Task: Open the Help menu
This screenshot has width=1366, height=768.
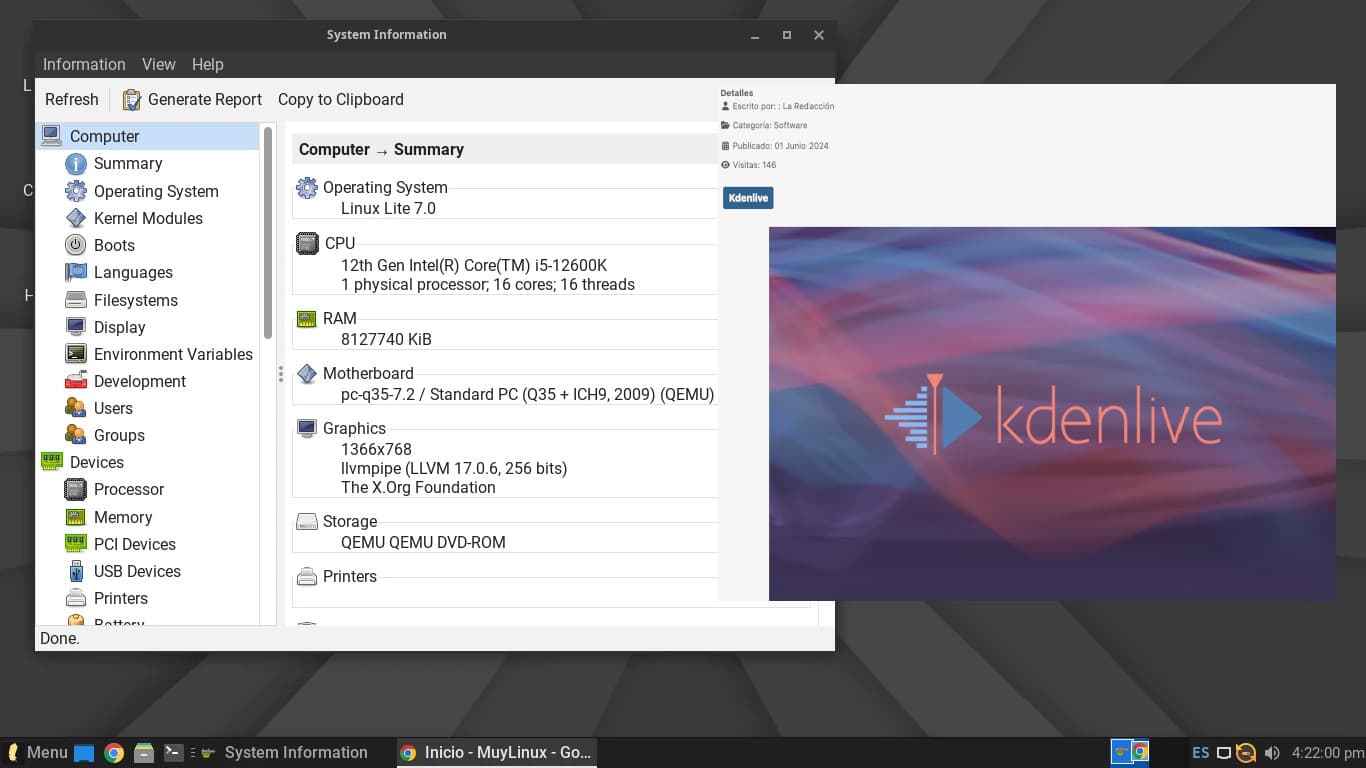Action: point(207,64)
